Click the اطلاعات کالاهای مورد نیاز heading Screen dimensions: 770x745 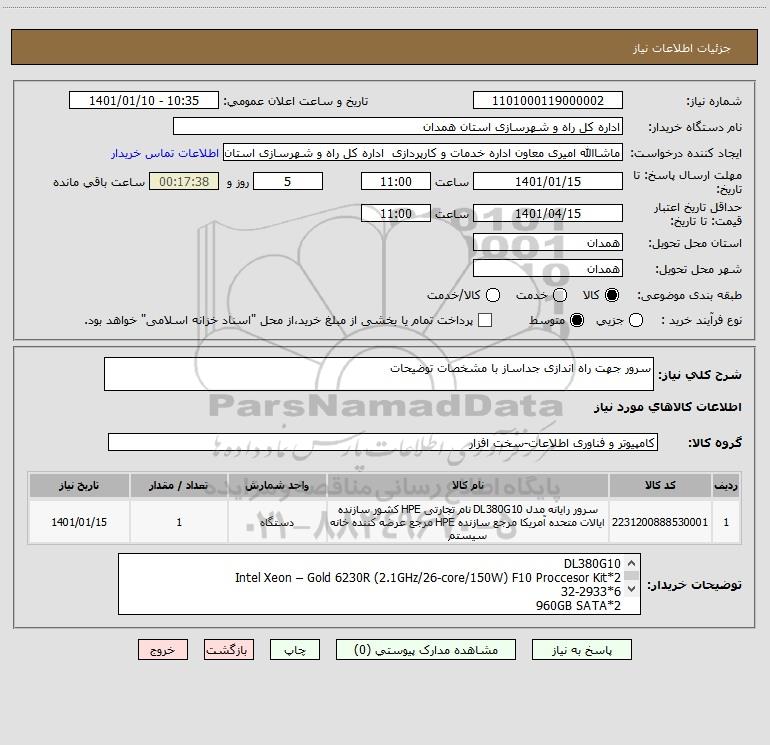(x=668, y=407)
